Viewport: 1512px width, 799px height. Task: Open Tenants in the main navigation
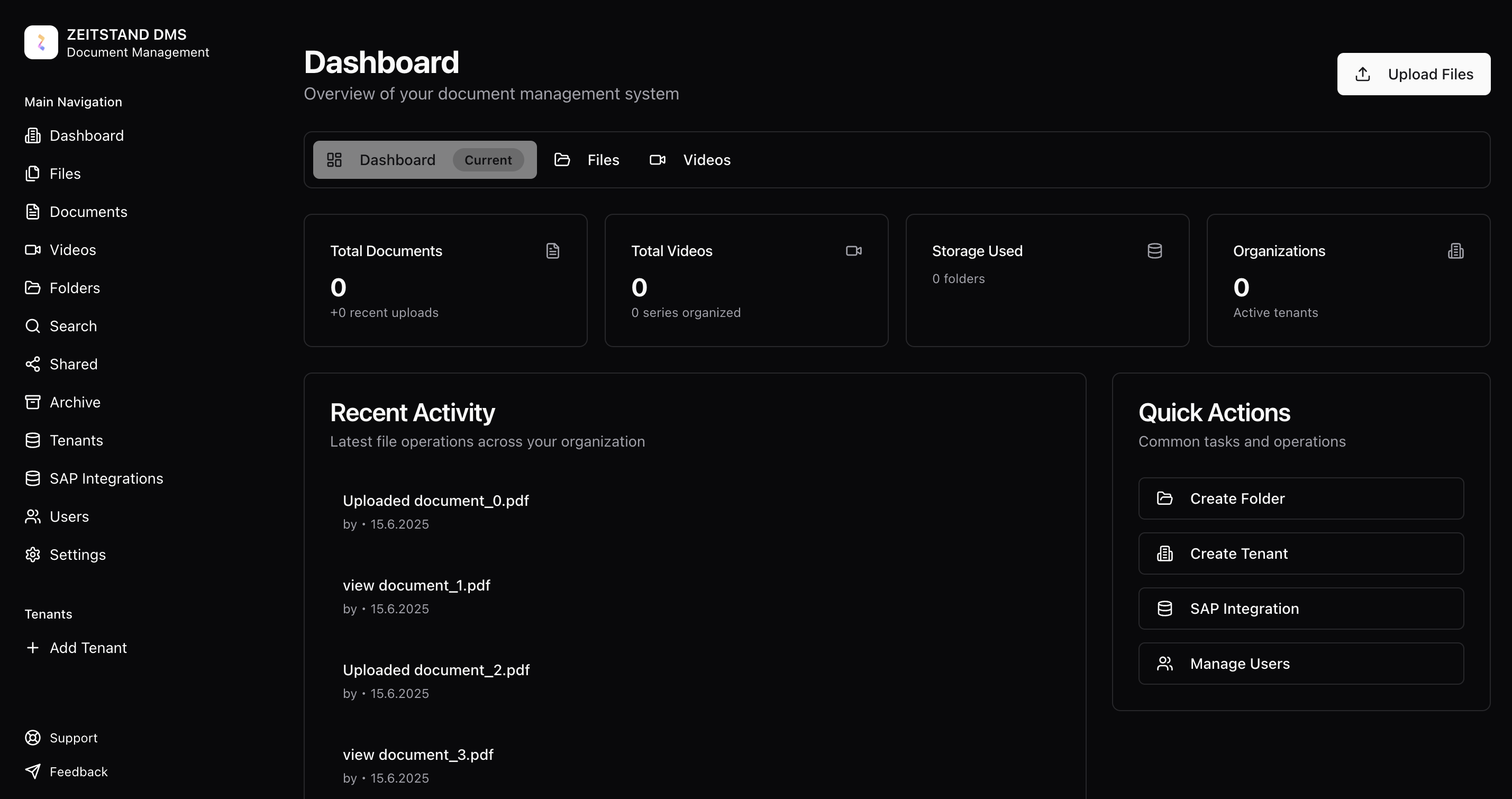click(76, 440)
